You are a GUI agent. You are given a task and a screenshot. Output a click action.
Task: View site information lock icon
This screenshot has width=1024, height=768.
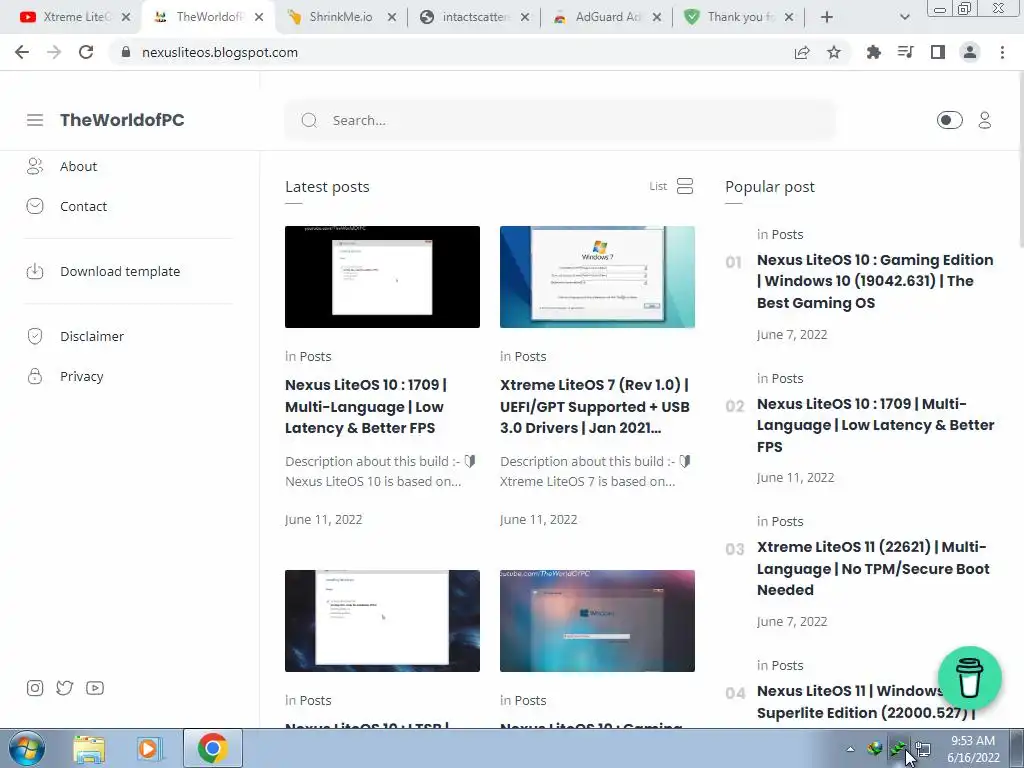click(126, 52)
